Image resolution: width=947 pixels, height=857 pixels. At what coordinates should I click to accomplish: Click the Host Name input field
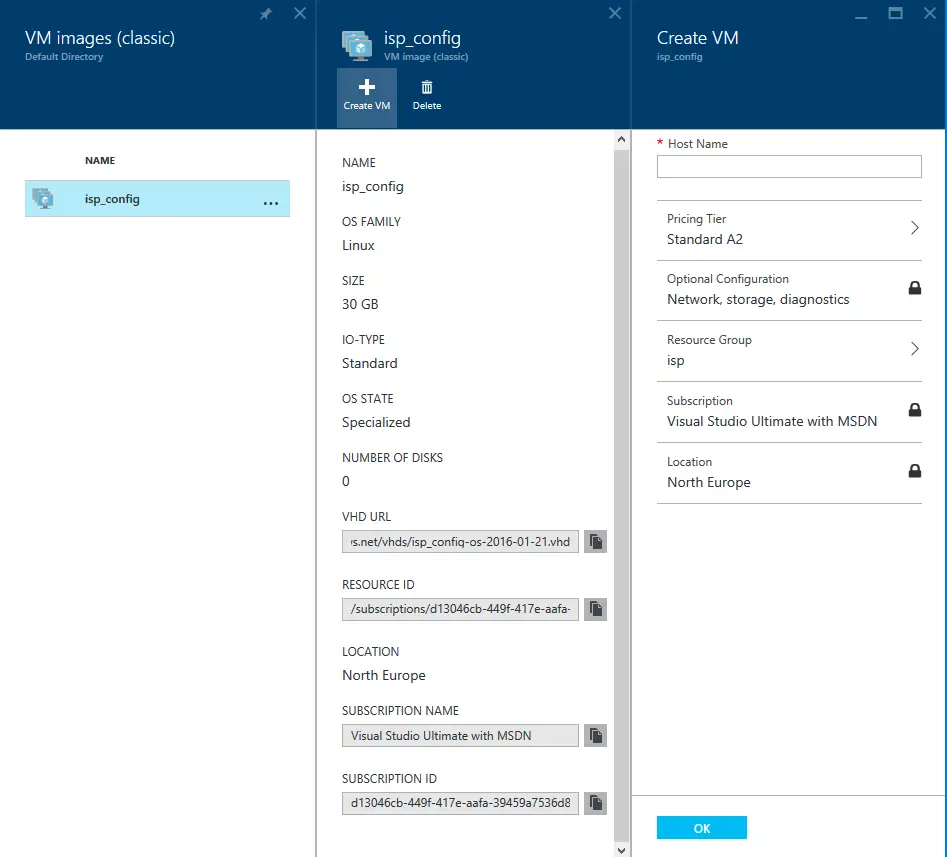coord(789,166)
